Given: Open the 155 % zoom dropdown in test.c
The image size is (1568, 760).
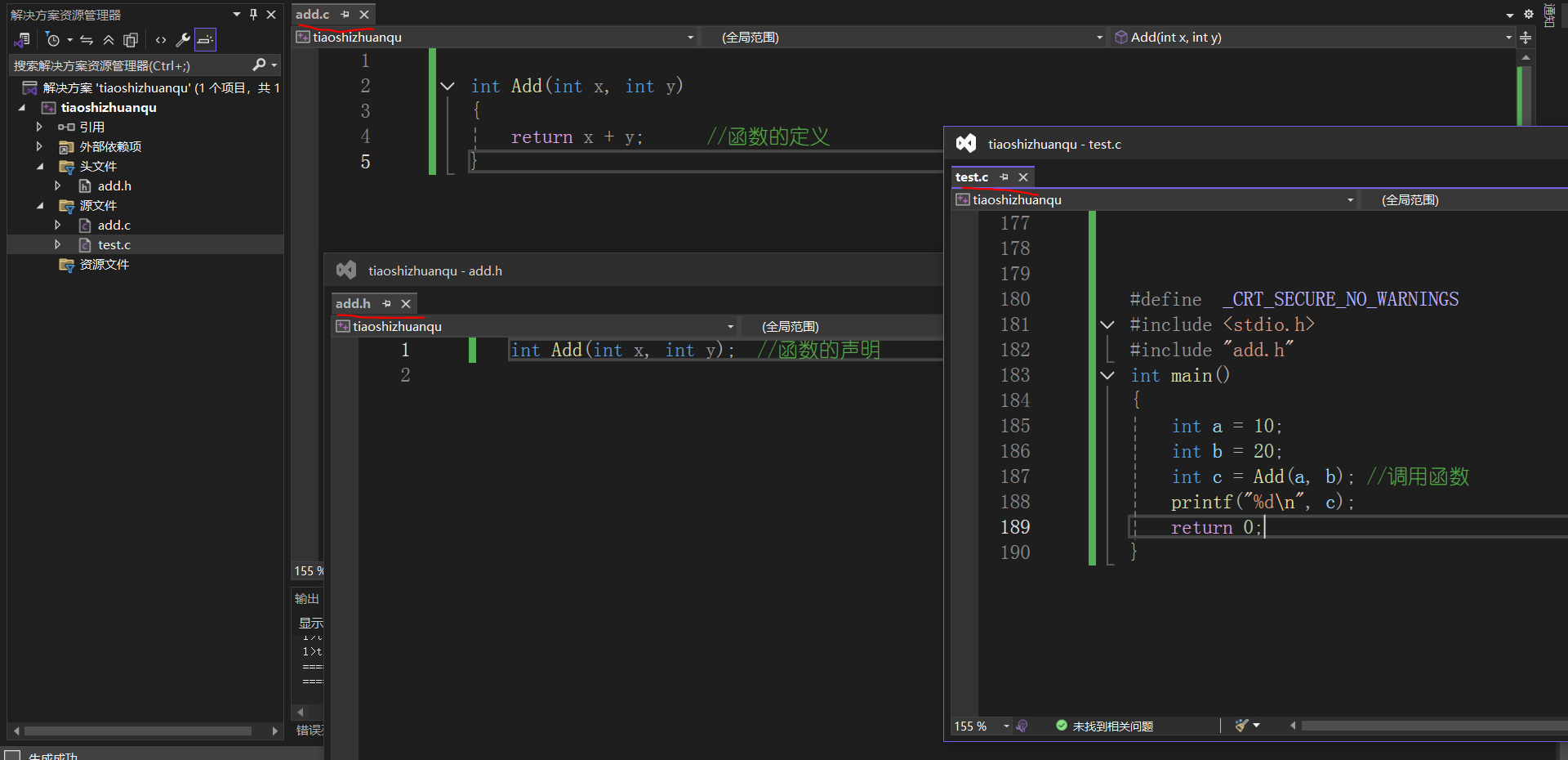Looking at the screenshot, I should (x=1006, y=726).
